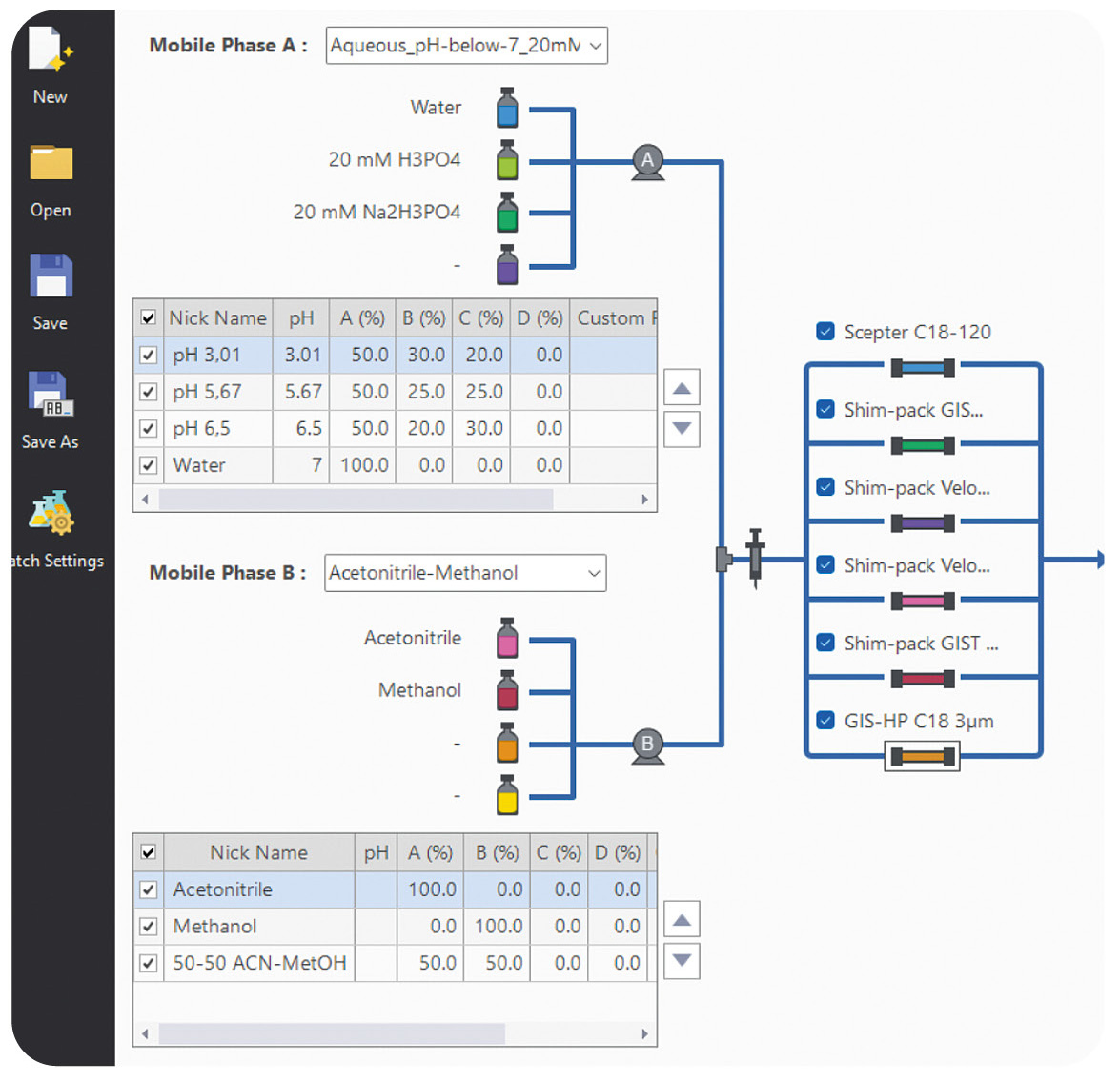Expand the Mobile Phase B dropdown
Screen dimensions: 1120x1083
(x=594, y=573)
